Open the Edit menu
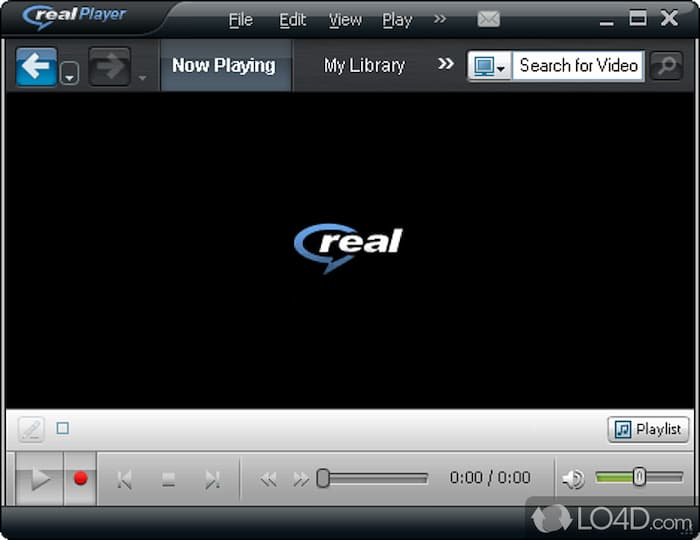This screenshot has height=540, width=700. point(292,20)
